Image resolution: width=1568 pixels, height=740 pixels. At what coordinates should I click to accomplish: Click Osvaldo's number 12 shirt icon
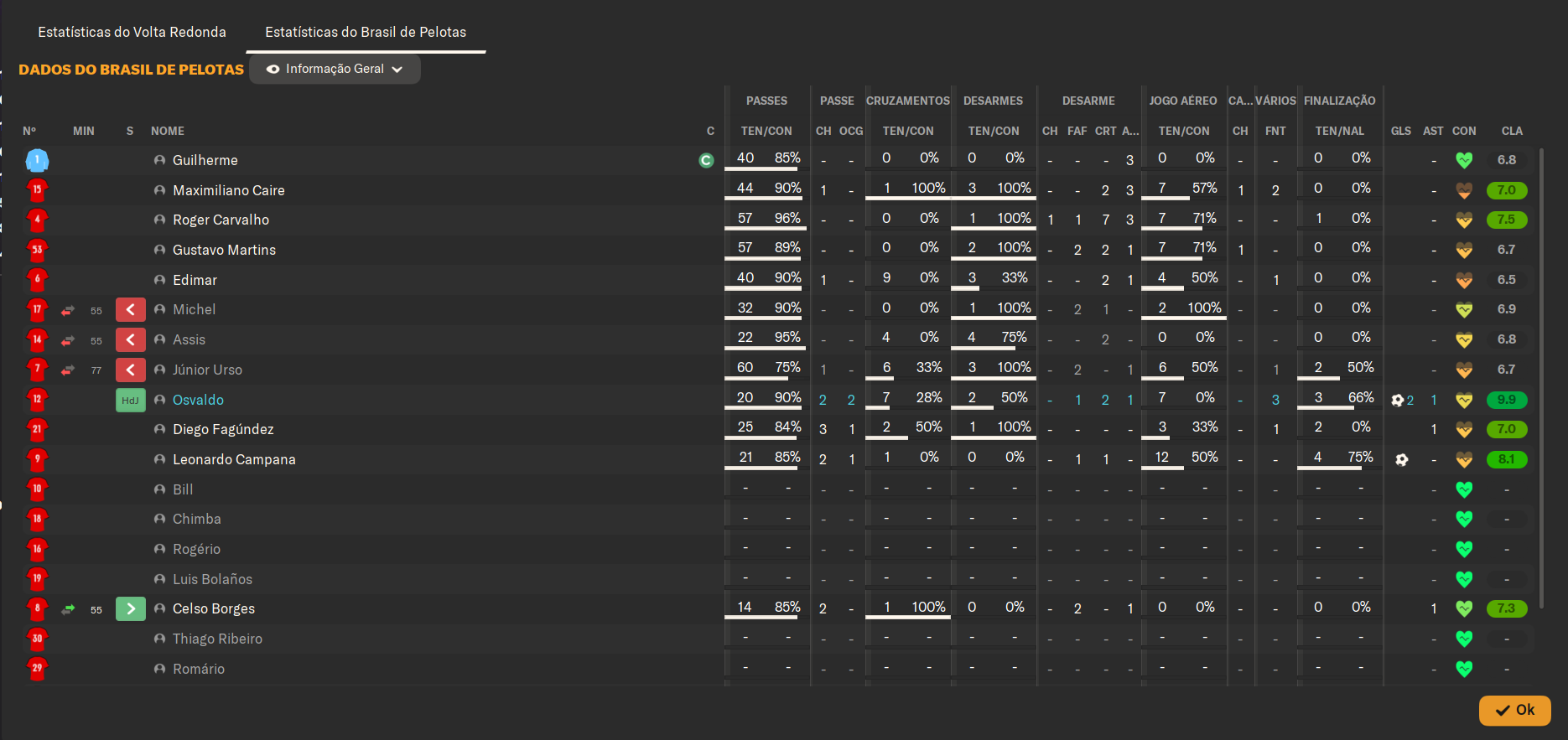[37, 400]
